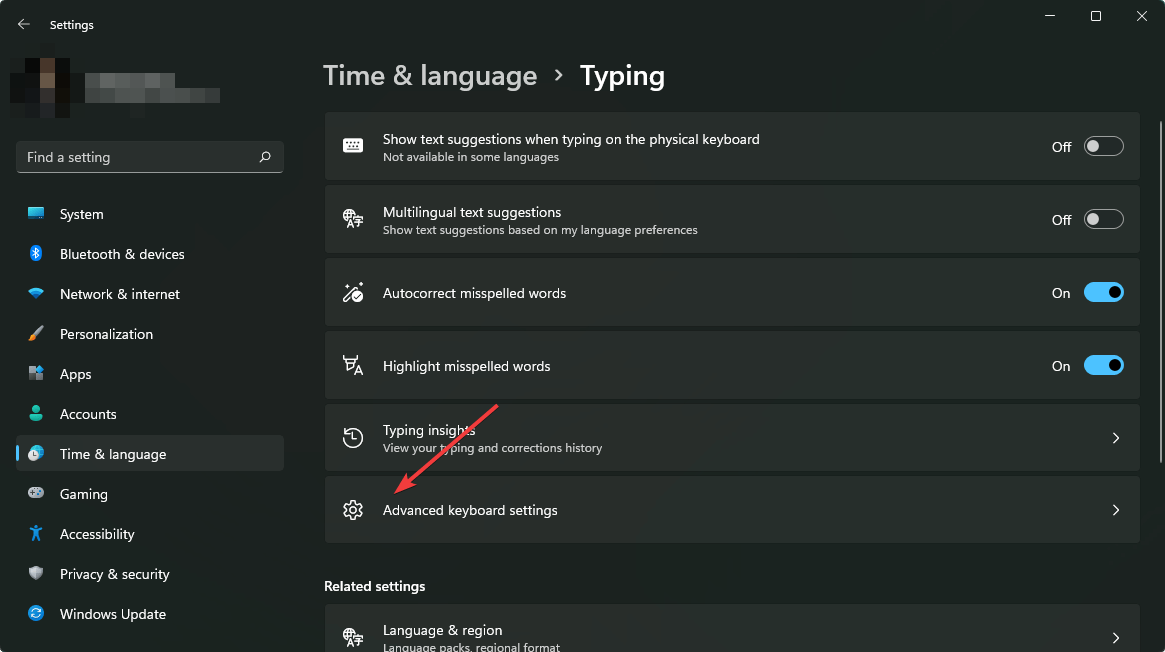Click the Time & language clock icon

point(36,453)
